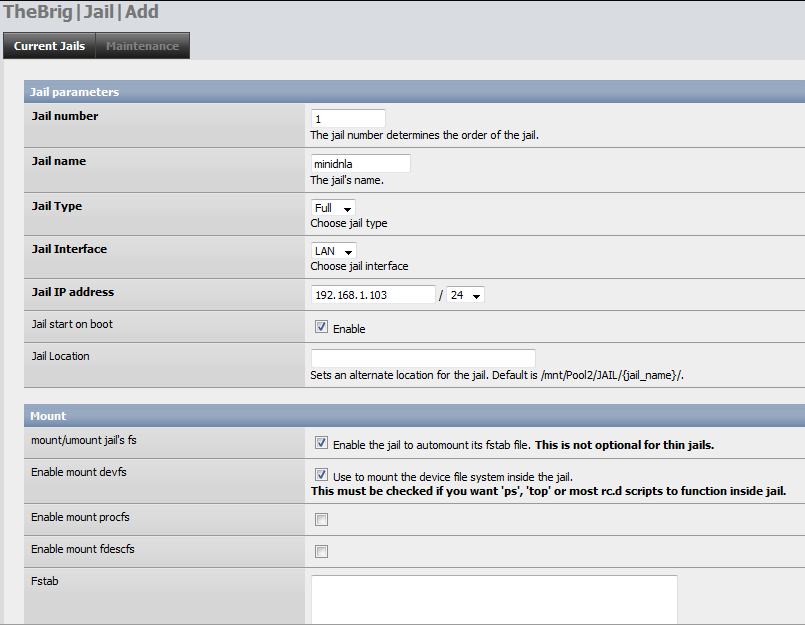Click the Jail number input field
The height and width of the screenshot is (625, 805).
(348, 119)
